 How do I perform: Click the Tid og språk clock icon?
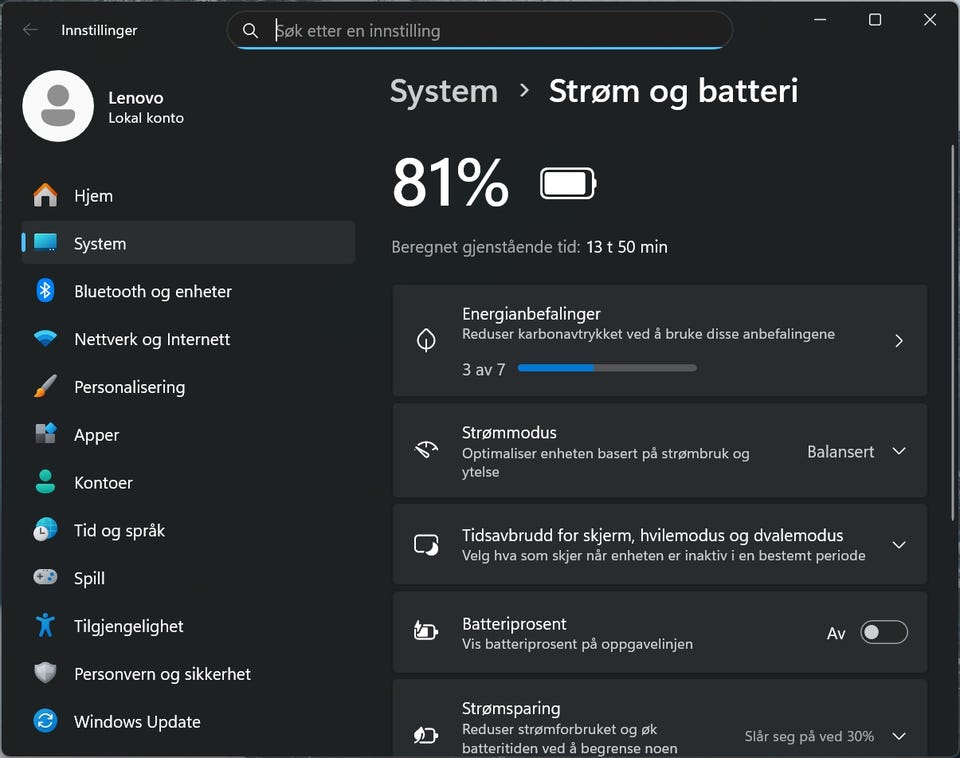pos(45,530)
